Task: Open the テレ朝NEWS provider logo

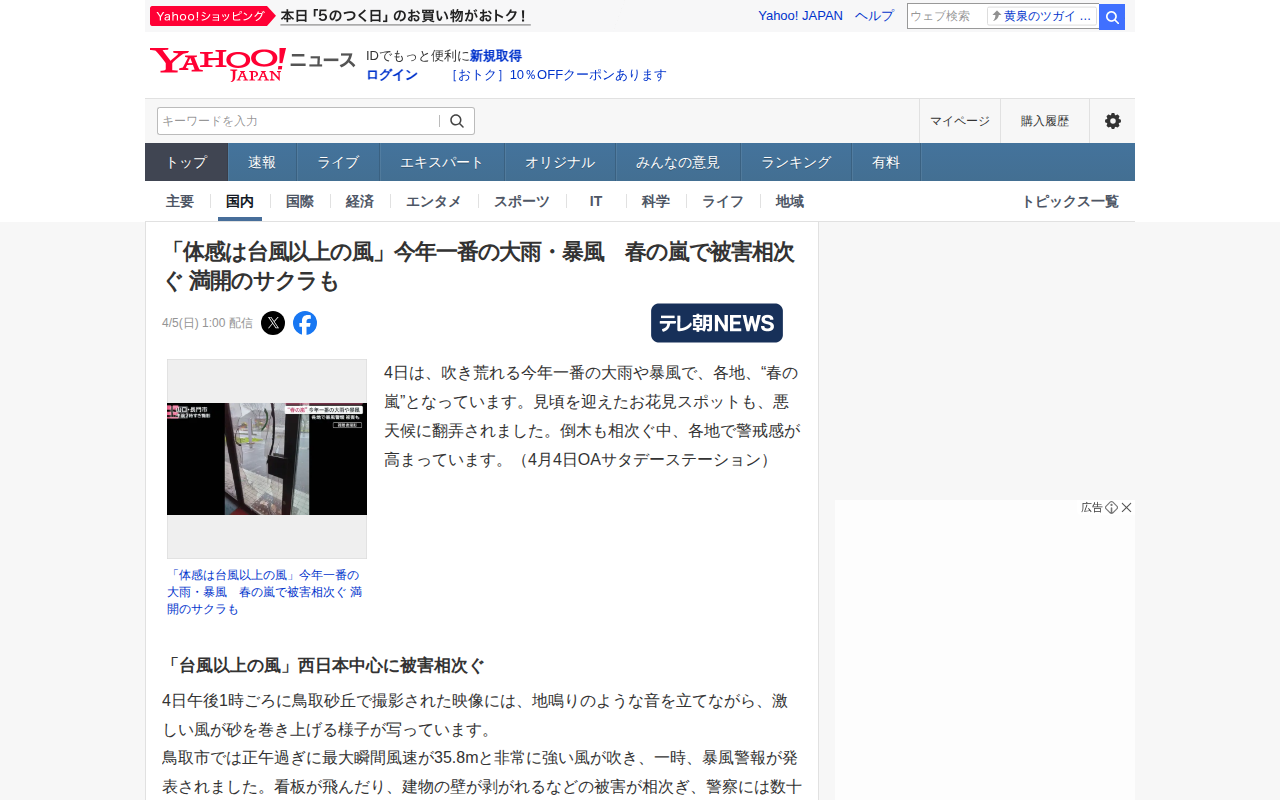Action: [x=717, y=323]
